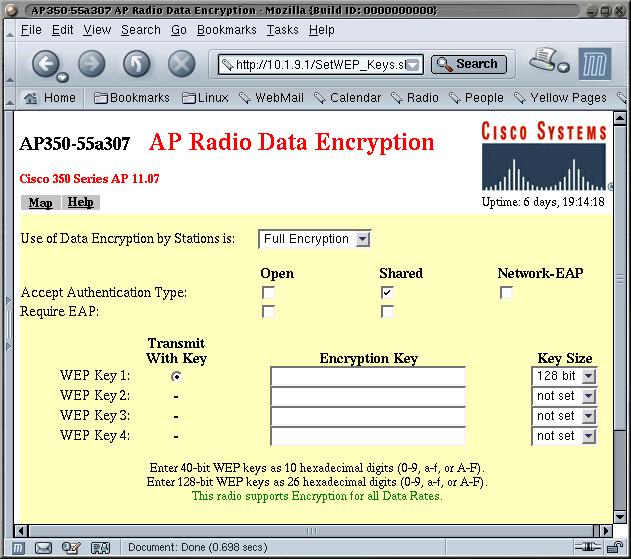Open the Back button history dropdown arrow
631x559 pixels.
point(62,77)
